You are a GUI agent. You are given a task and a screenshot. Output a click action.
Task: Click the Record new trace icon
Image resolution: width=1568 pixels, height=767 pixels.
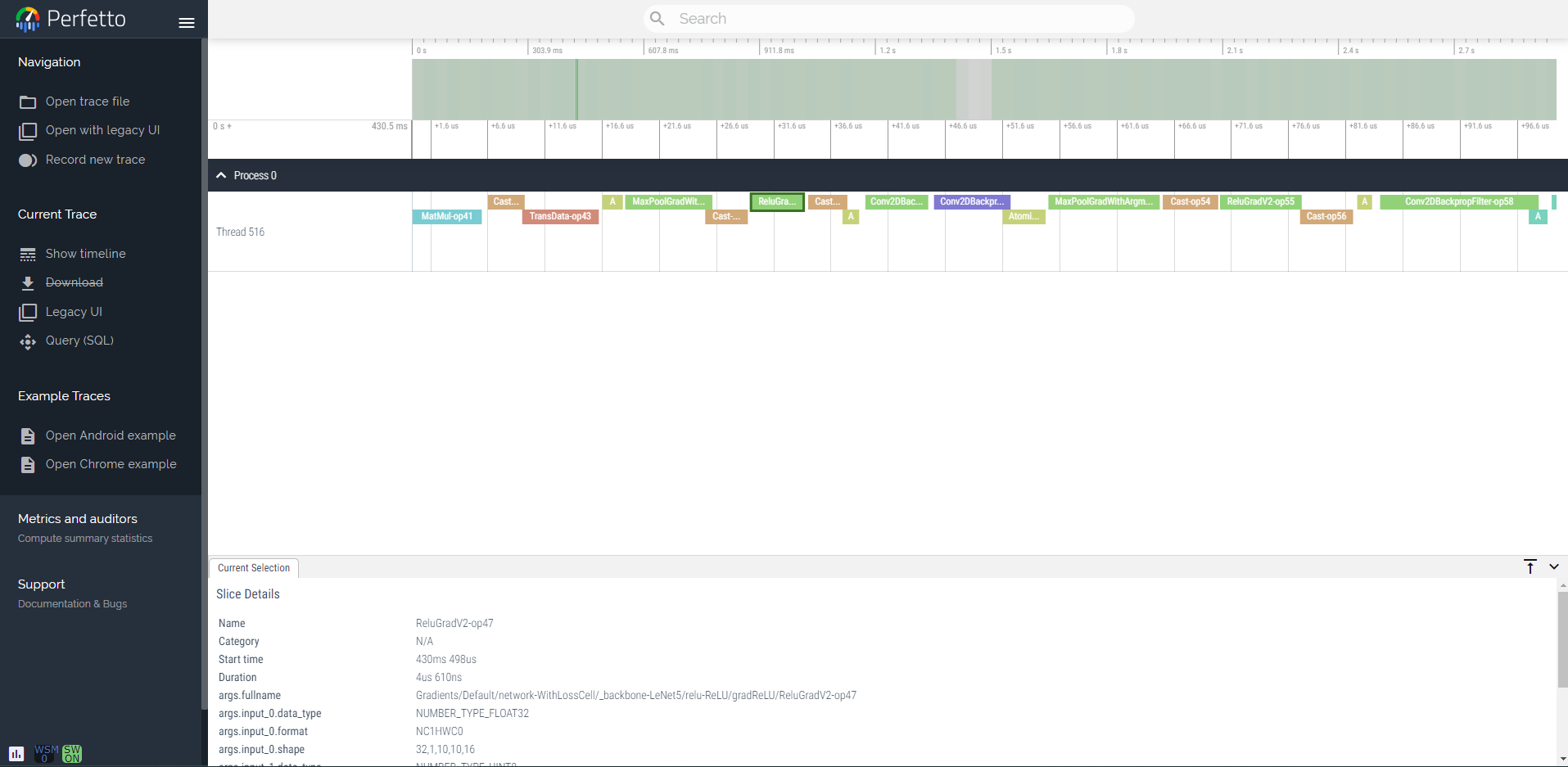pyautogui.click(x=28, y=160)
